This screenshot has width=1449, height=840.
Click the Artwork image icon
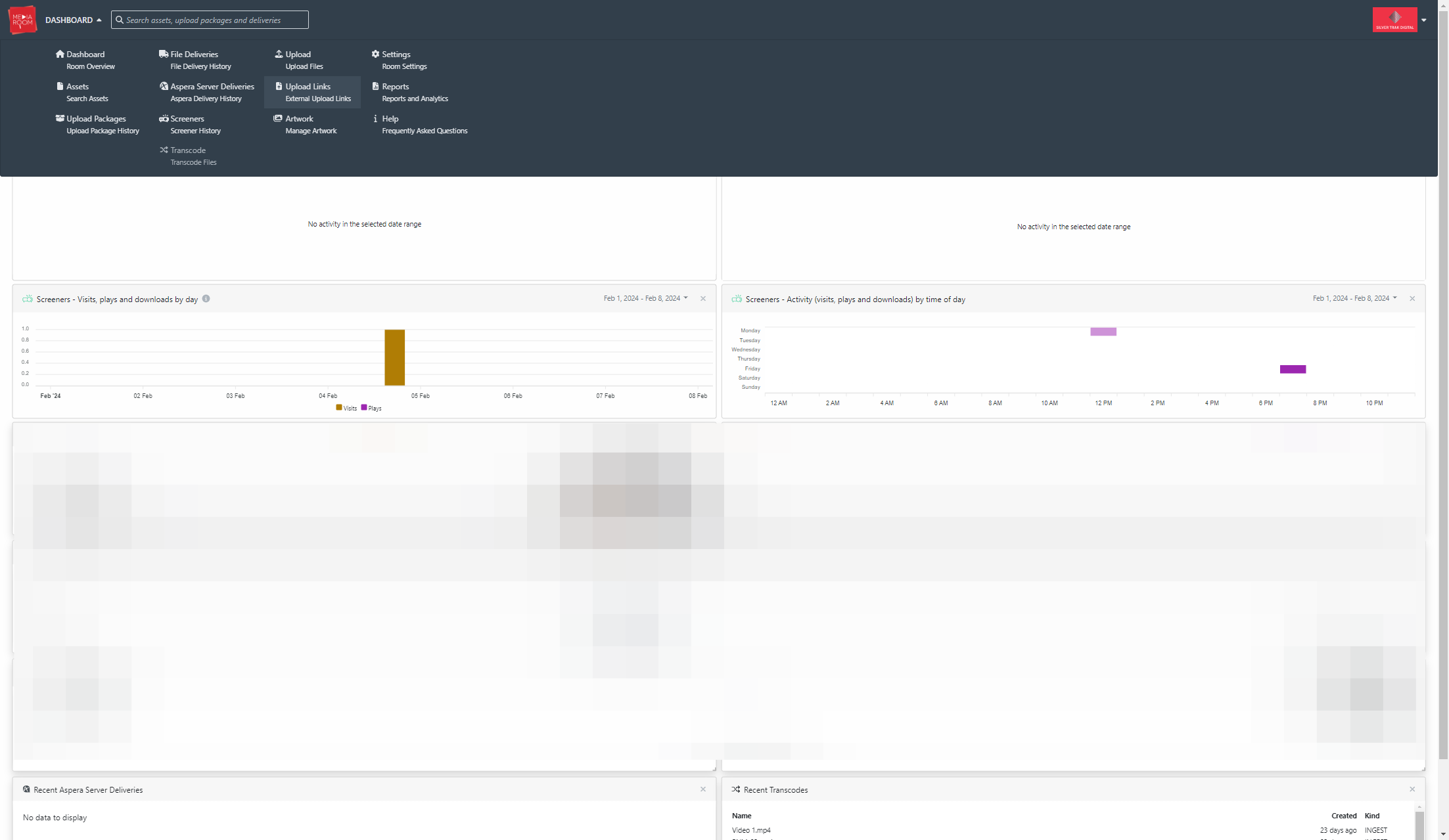point(278,118)
